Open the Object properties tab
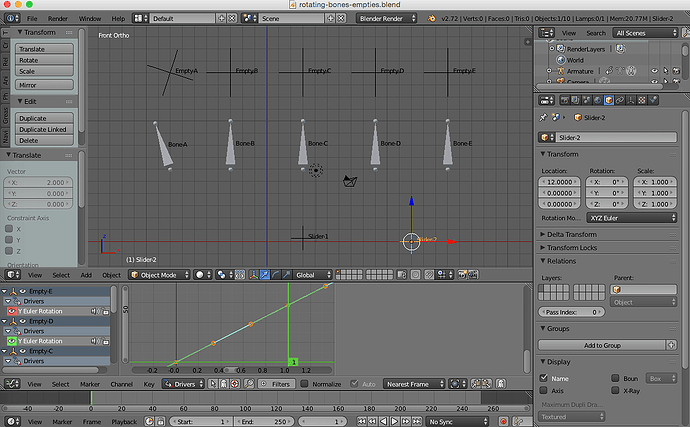Viewport: 690px width, 427px height. tap(609, 100)
